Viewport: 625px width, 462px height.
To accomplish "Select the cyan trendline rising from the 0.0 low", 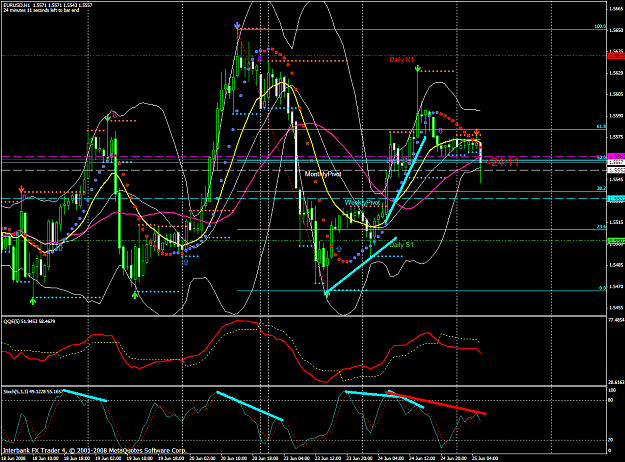I will 361,266.
